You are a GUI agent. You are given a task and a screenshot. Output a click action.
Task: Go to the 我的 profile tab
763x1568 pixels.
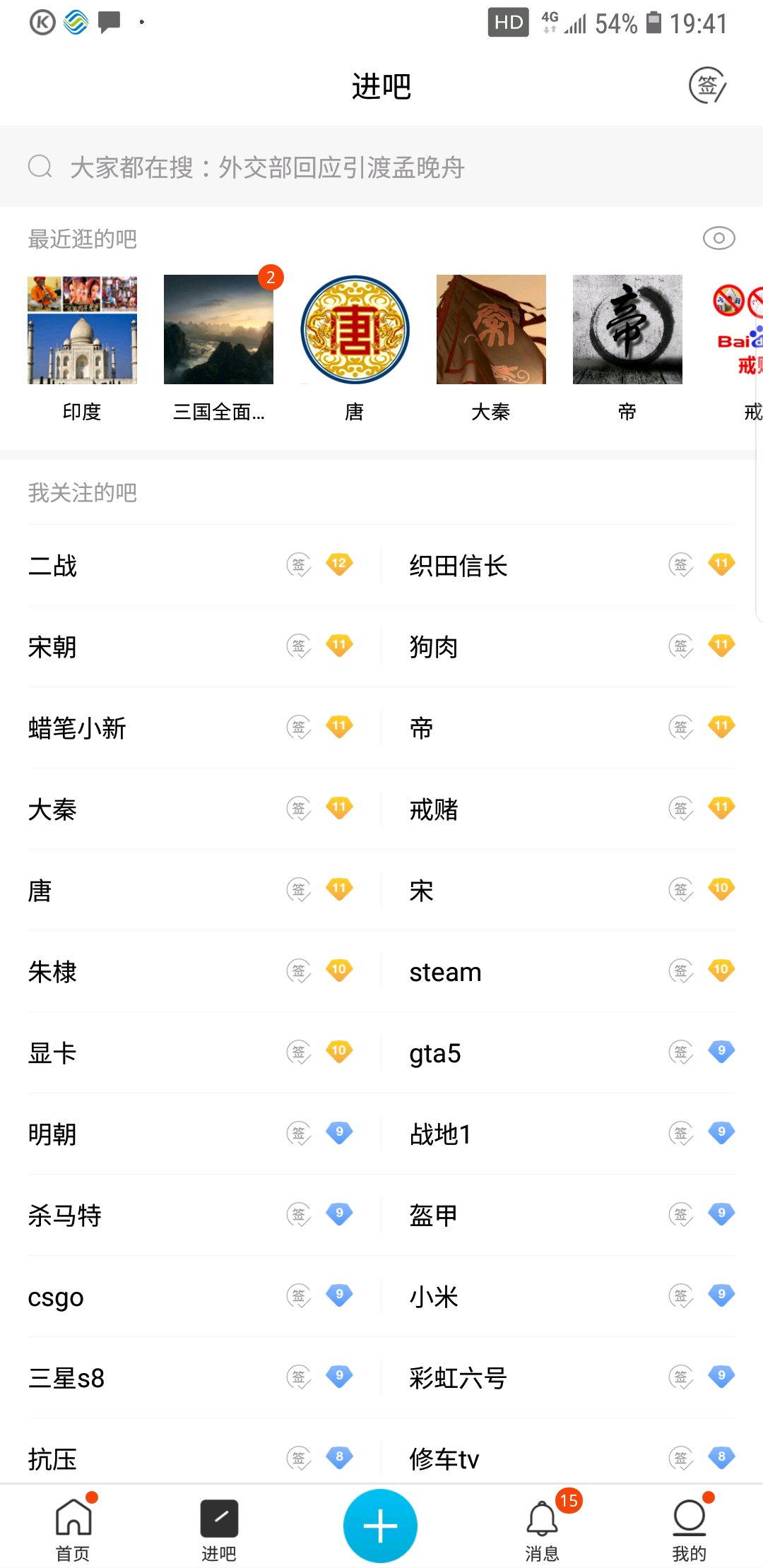(x=689, y=1529)
